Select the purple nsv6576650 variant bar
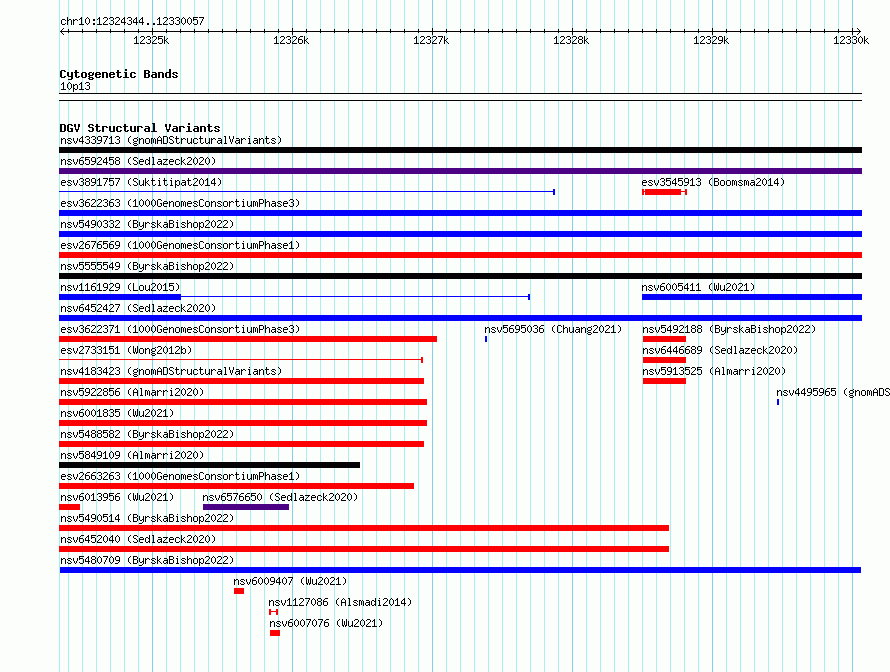 [246, 507]
